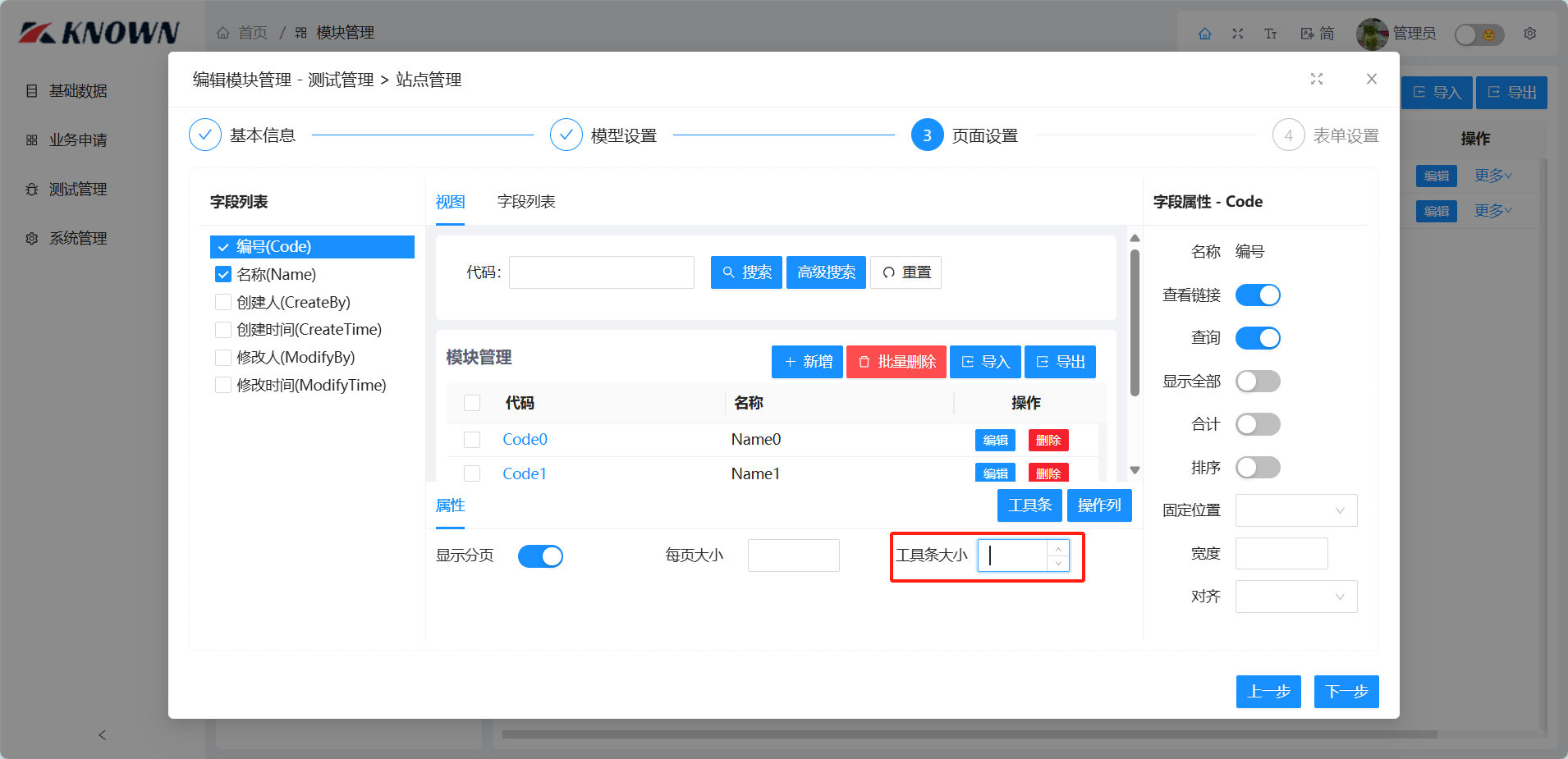Go to step 1 基本信息

click(242, 135)
